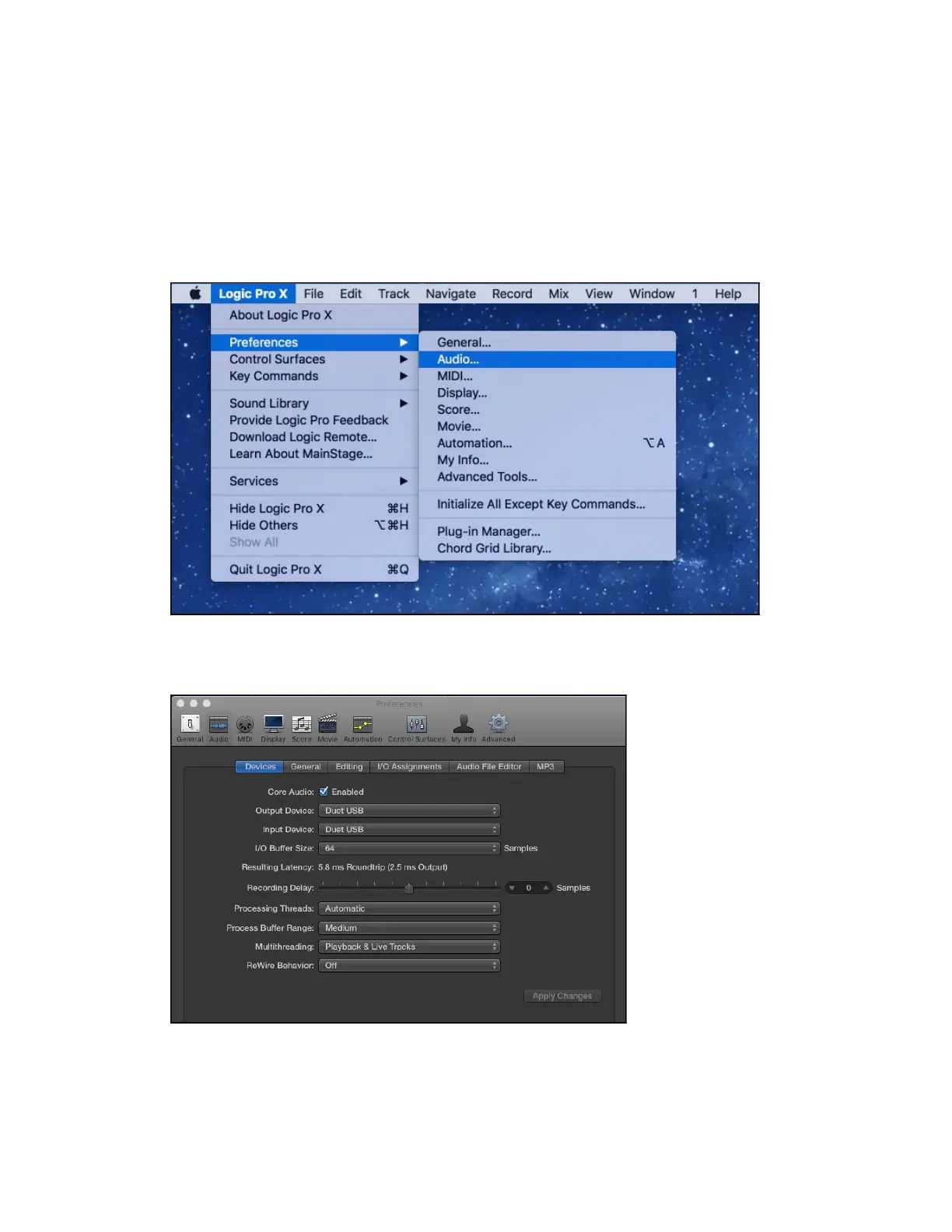The width and height of the screenshot is (952, 1232).
Task: Open the menu bar item labeled 1
Action: pos(695,293)
